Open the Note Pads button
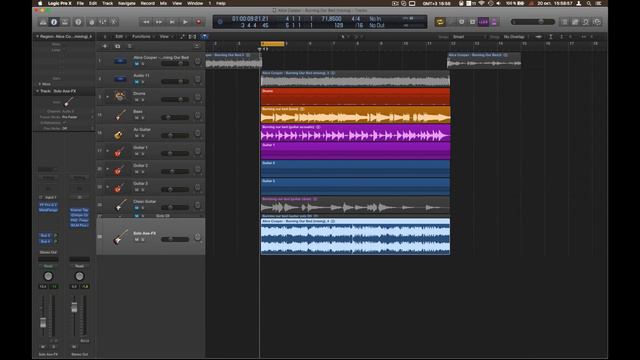The height and width of the screenshot is (360, 640). 575,22
